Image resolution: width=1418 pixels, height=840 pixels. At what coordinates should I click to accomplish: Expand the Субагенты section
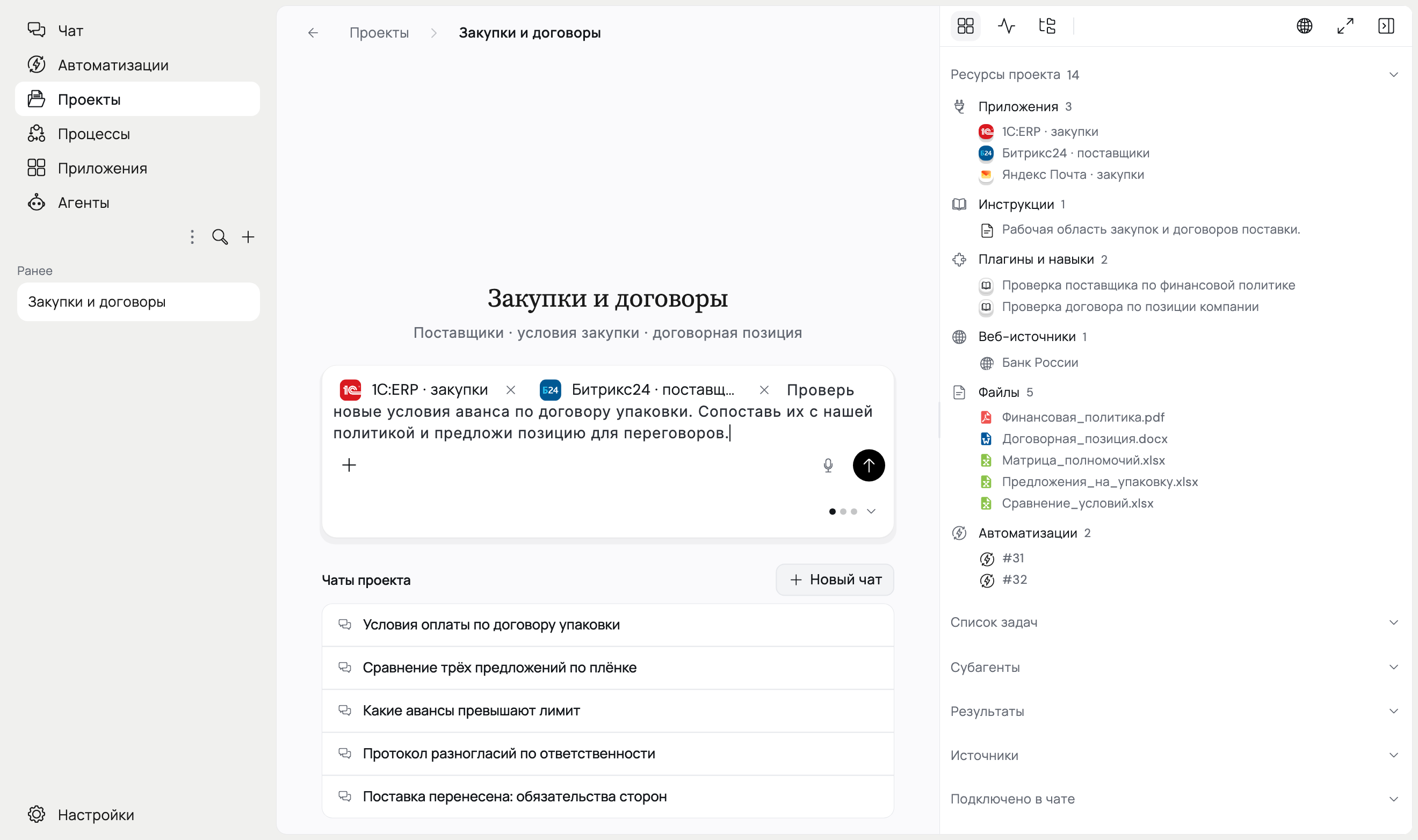click(1174, 667)
